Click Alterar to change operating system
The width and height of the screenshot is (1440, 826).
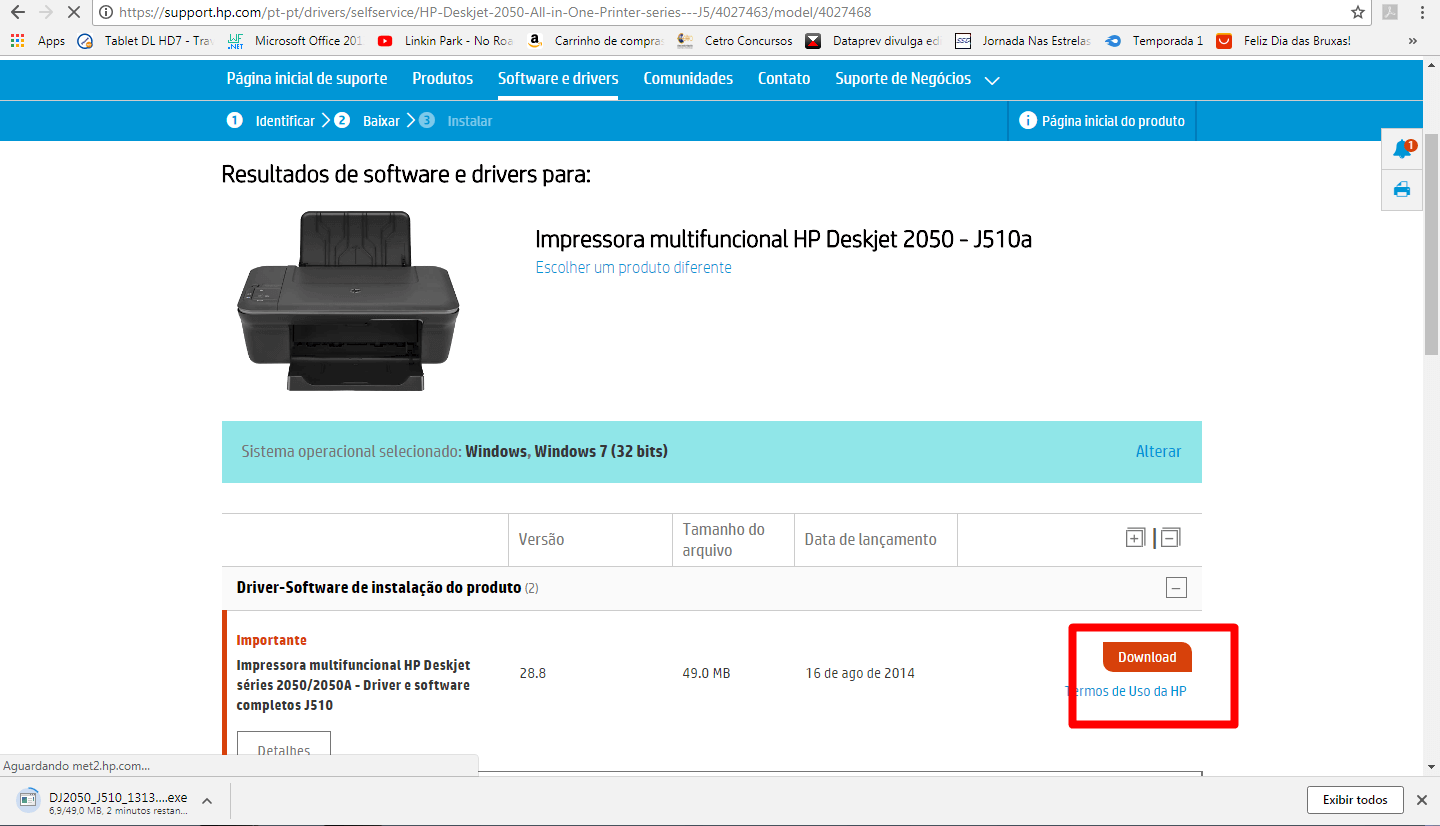point(1158,452)
